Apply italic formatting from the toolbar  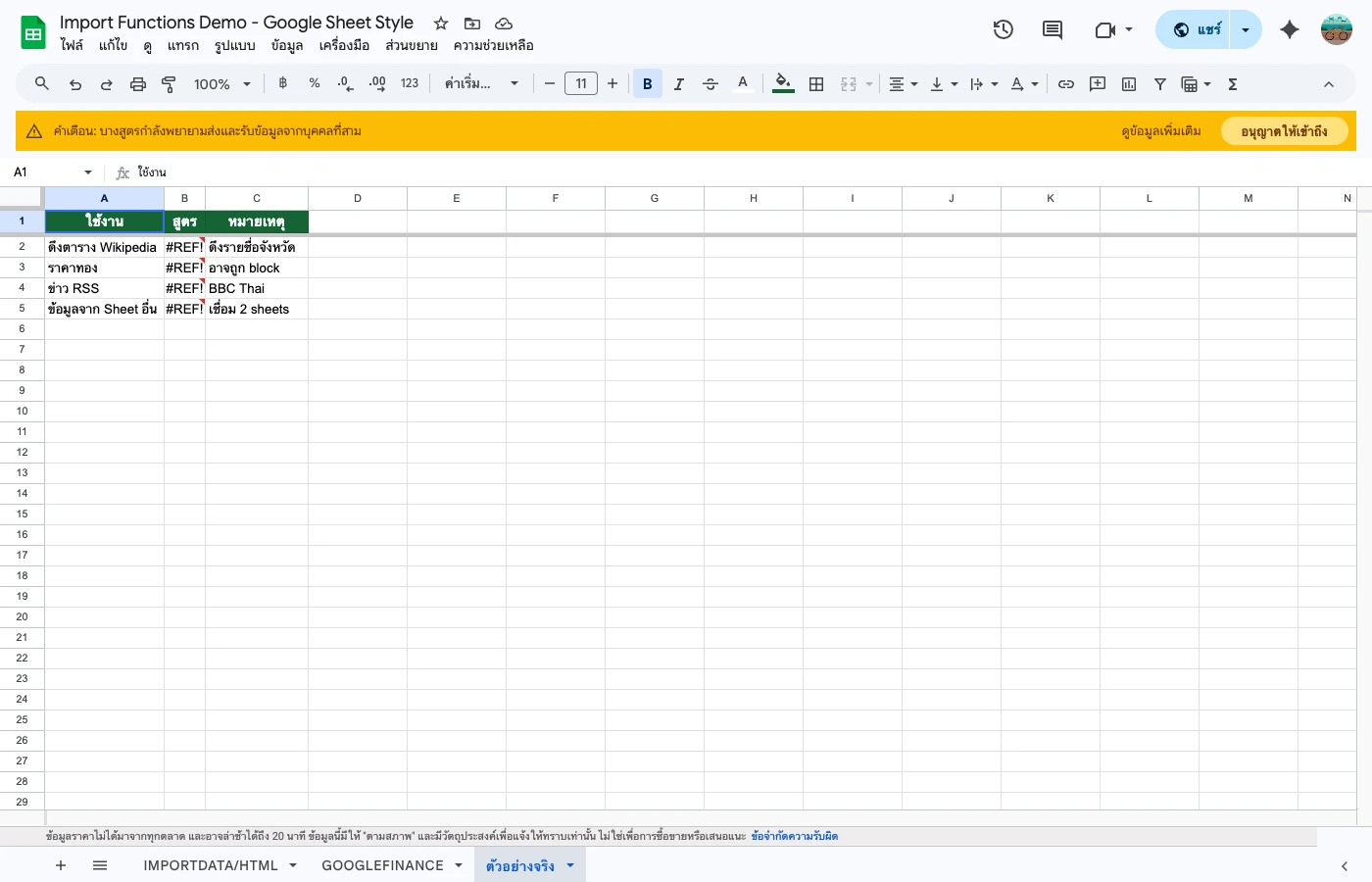tap(678, 83)
